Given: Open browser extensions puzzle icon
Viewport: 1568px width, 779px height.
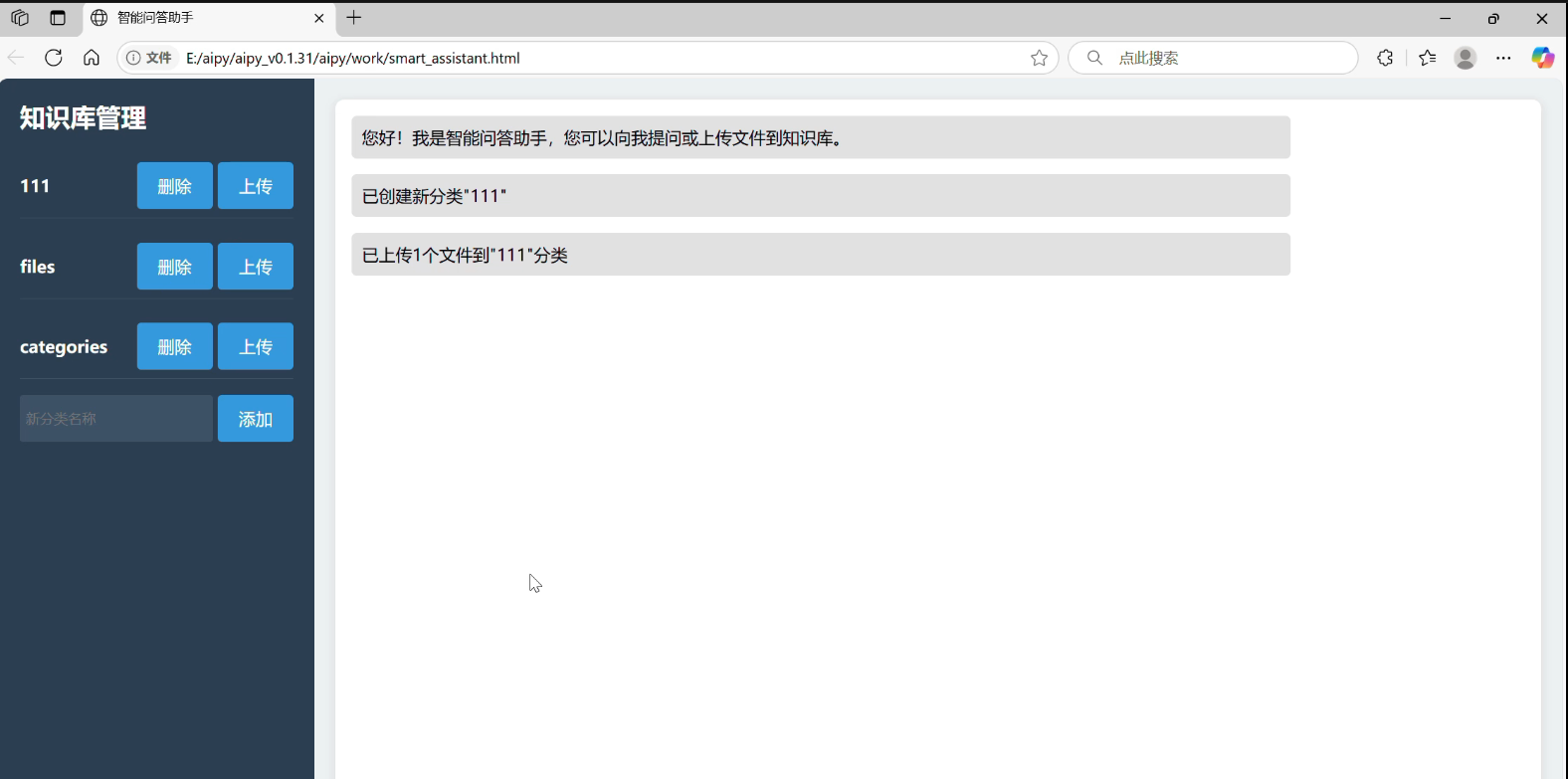Looking at the screenshot, I should tap(1385, 58).
